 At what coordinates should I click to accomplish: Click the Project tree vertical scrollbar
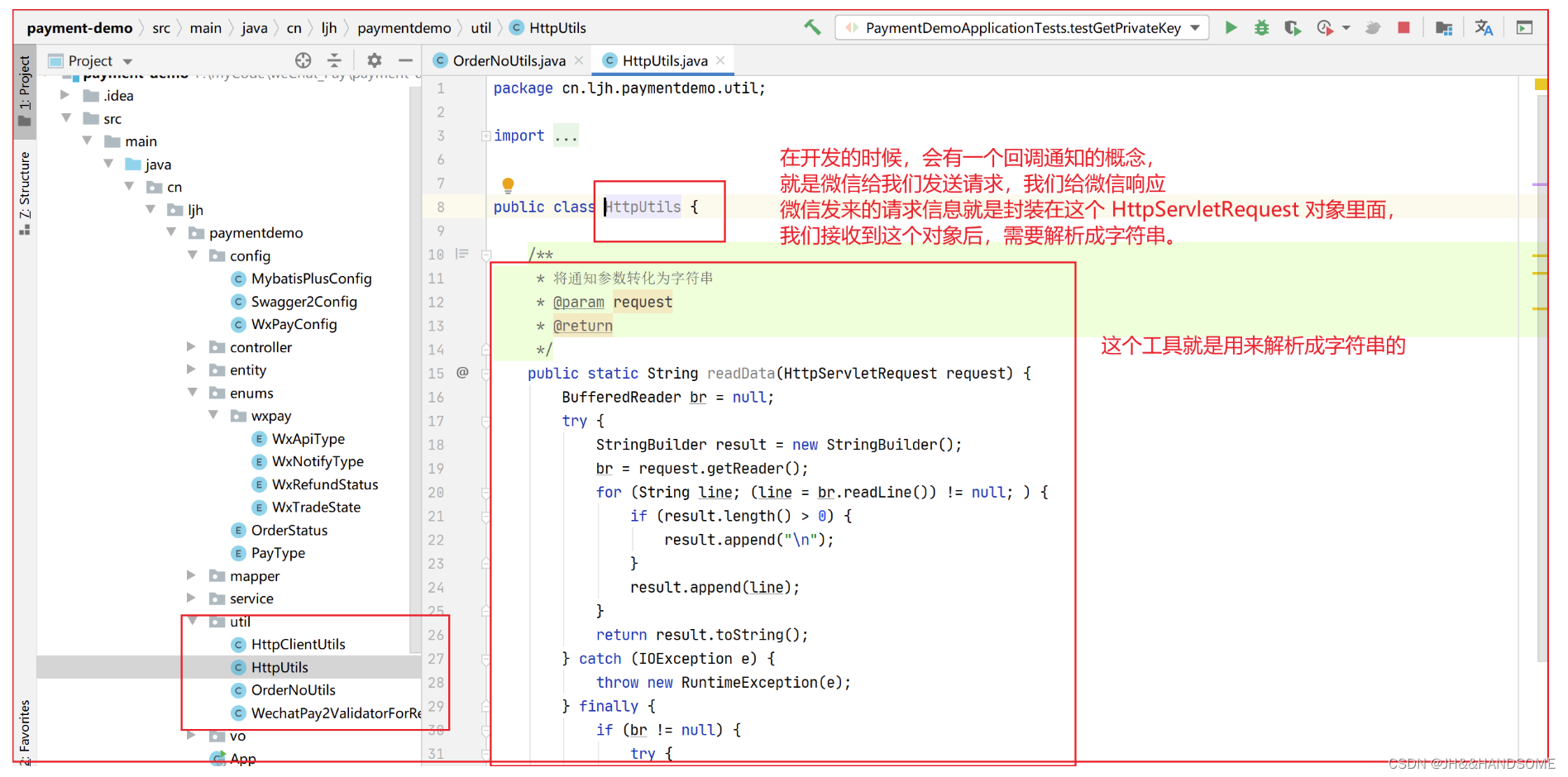415,369
